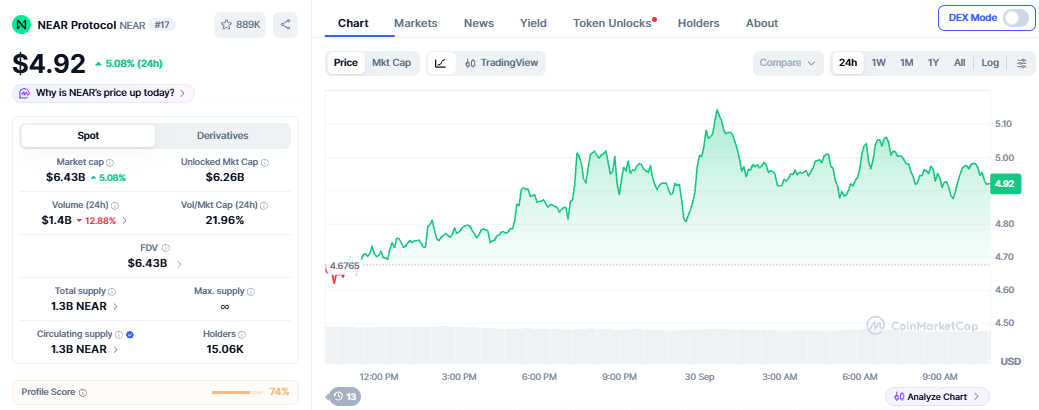Add NEAR to watchlist via star button
The width and height of the screenshot is (1039, 410).
pos(240,25)
